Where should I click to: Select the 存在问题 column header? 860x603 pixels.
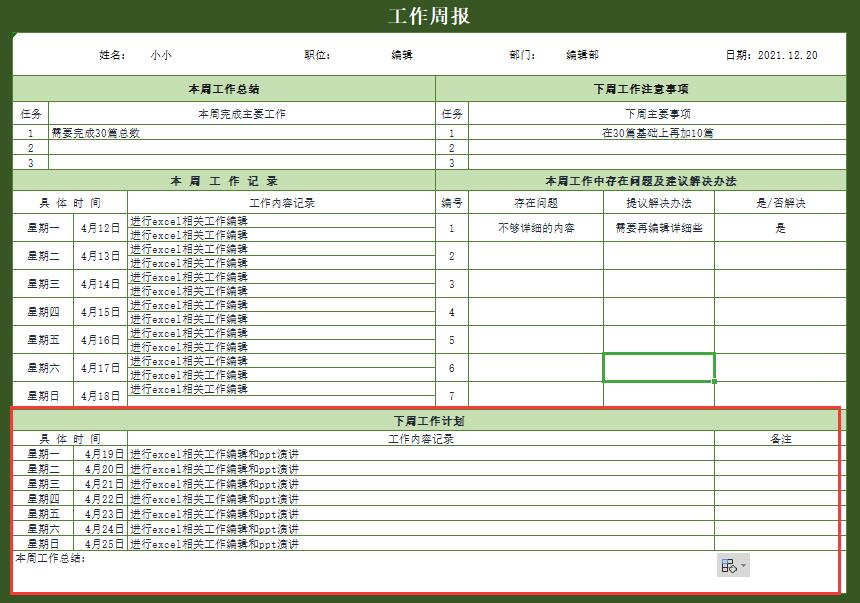click(x=536, y=203)
